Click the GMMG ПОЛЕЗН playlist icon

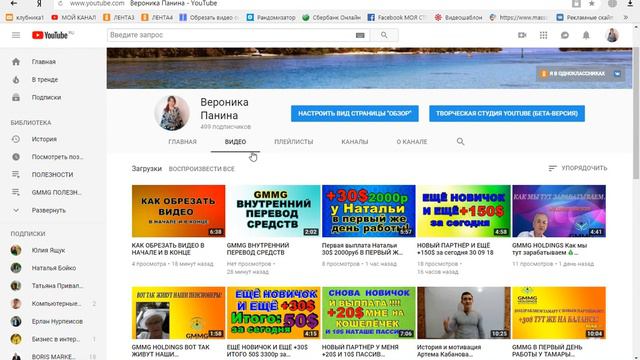pos(16,192)
